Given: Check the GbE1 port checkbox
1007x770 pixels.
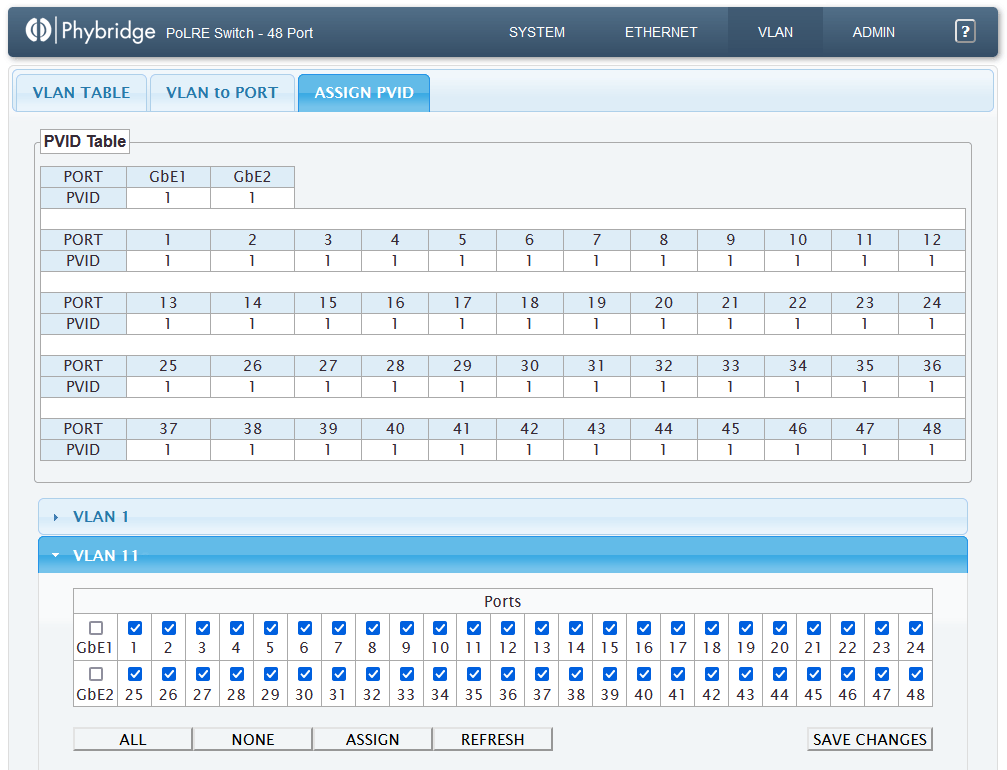Looking at the screenshot, I should [x=96, y=627].
